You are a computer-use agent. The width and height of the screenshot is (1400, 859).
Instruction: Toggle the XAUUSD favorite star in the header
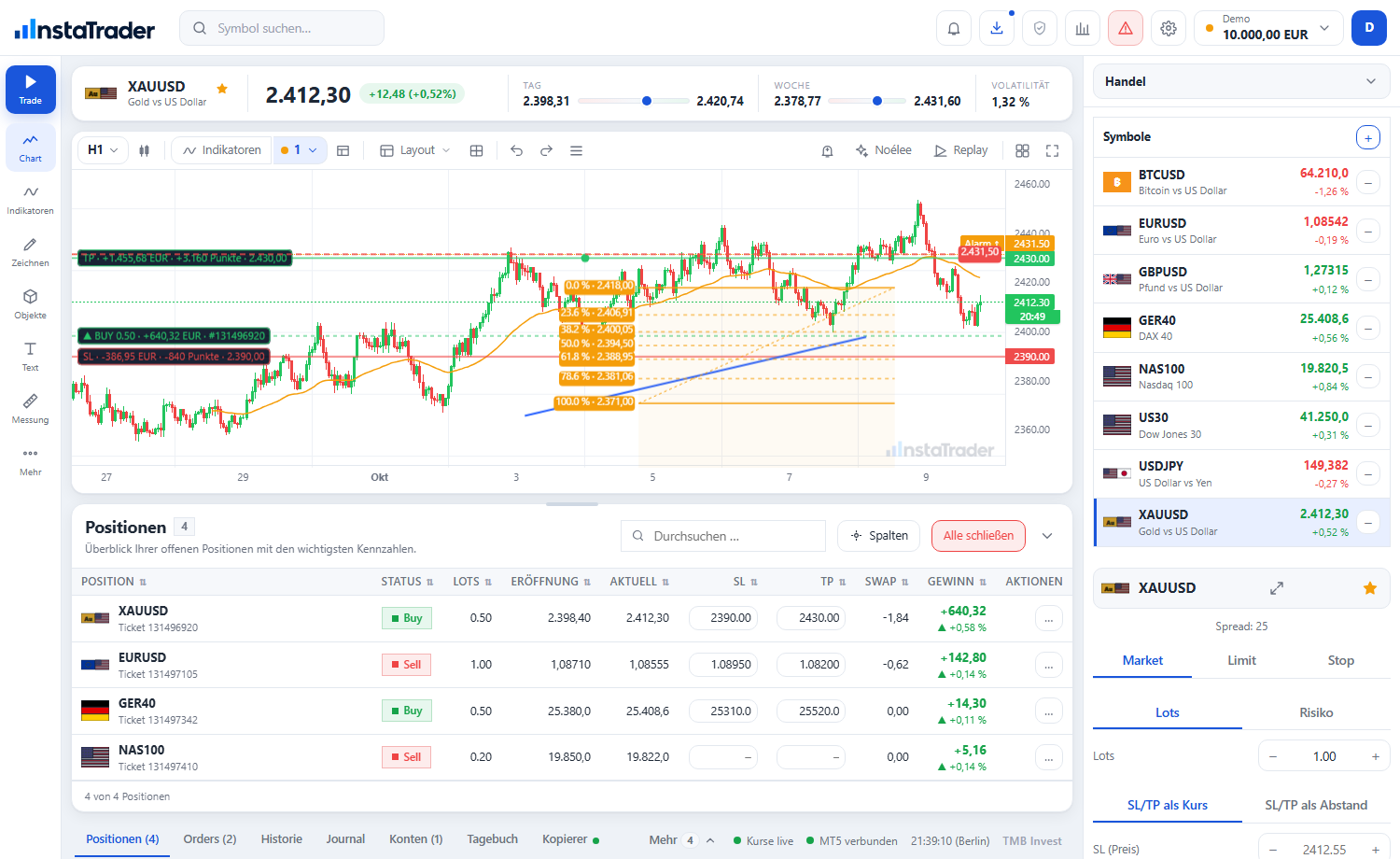click(222, 89)
